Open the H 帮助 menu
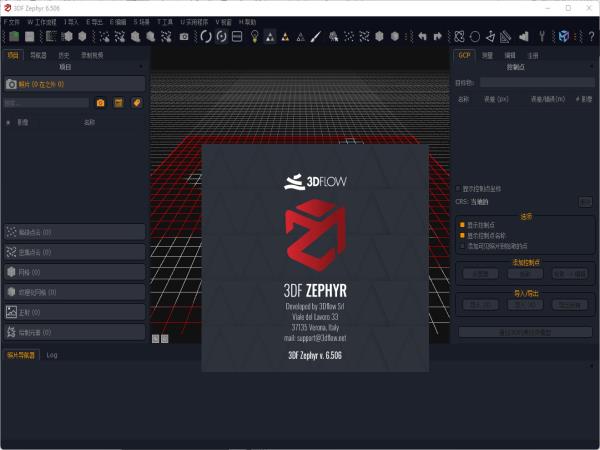Viewport: 600px width, 450px height. [x=248, y=22]
